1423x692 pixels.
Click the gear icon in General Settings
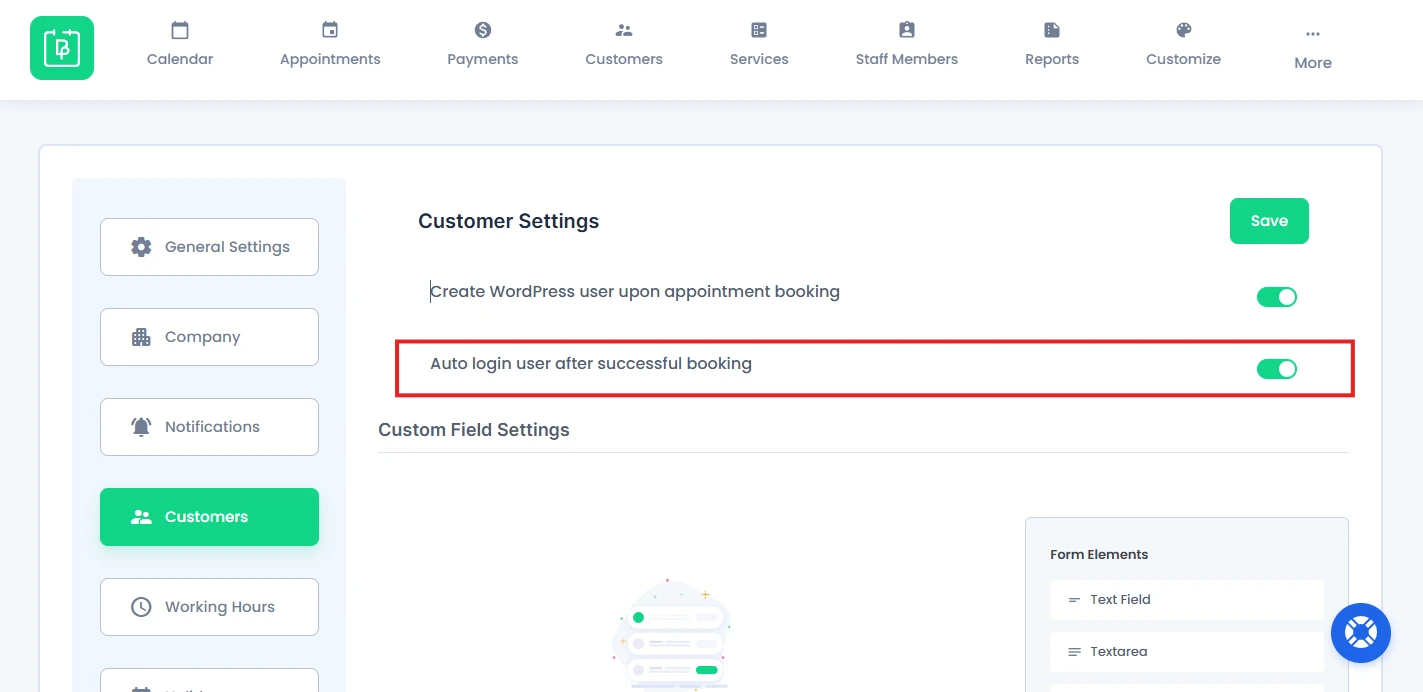tap(141, 247)
